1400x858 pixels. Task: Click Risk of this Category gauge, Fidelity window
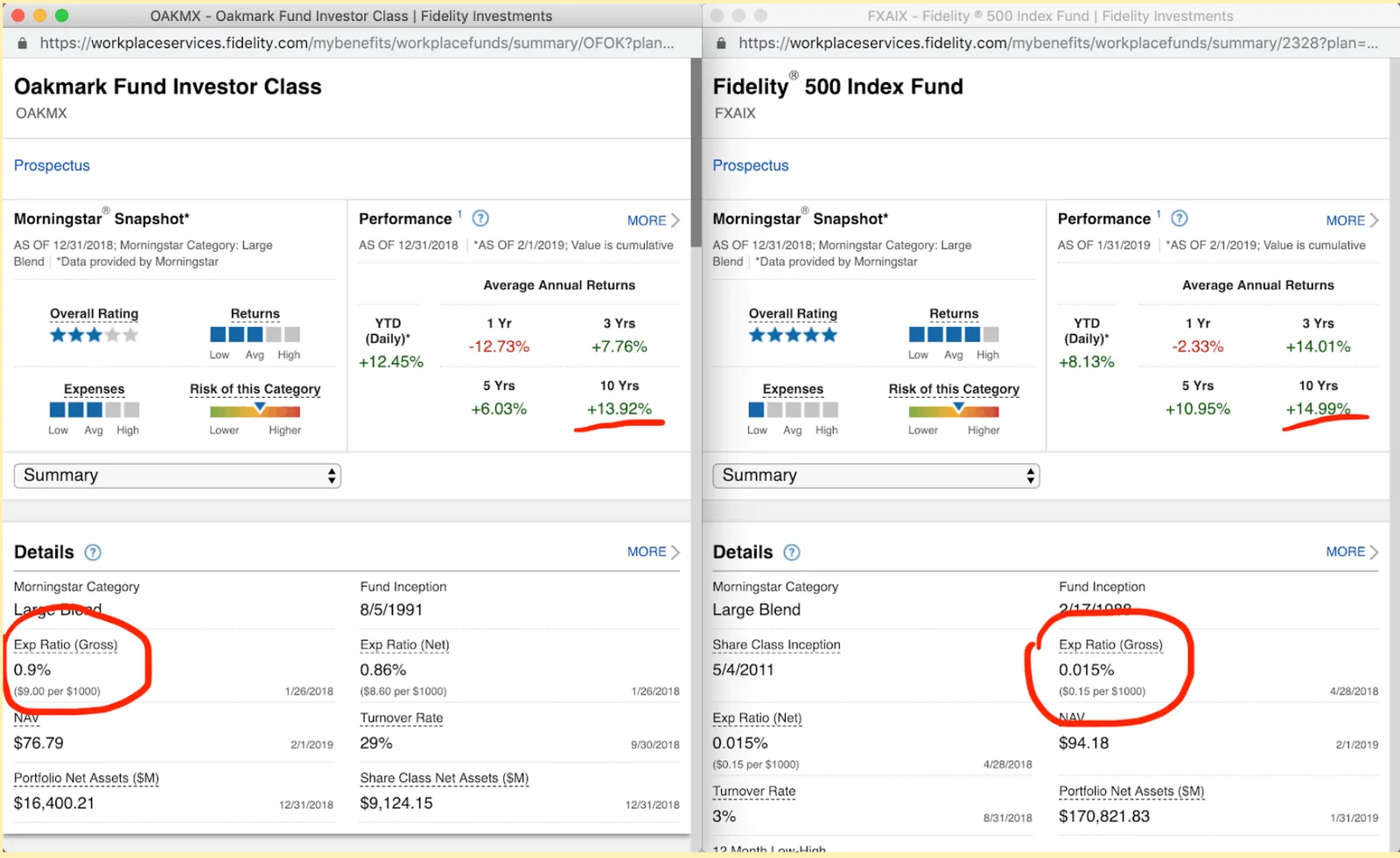(x=954, y=410)
